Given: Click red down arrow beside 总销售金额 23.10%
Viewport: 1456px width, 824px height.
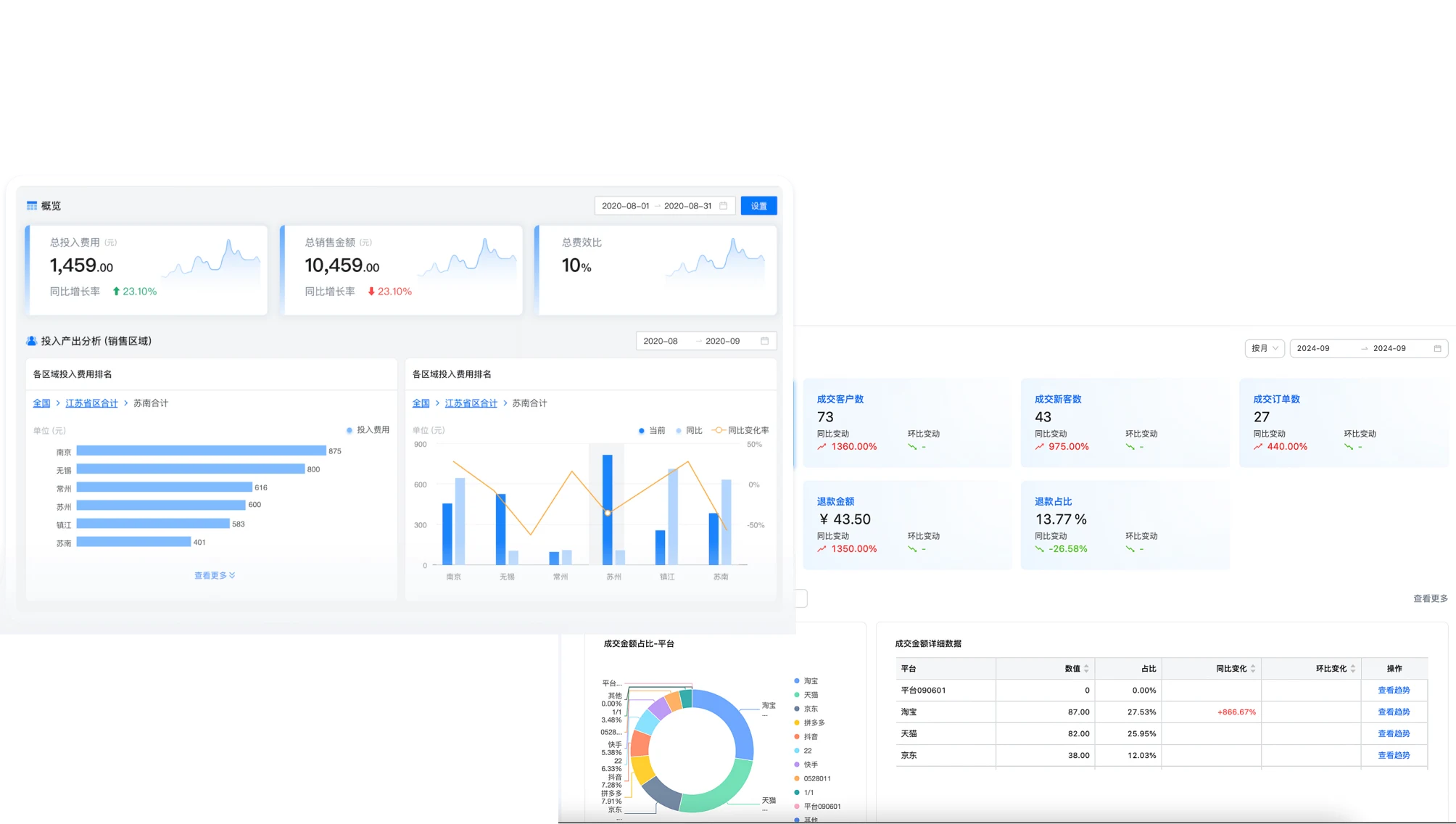Looking at the screenshot, I should pyautogui.click(x=371, y=292).
